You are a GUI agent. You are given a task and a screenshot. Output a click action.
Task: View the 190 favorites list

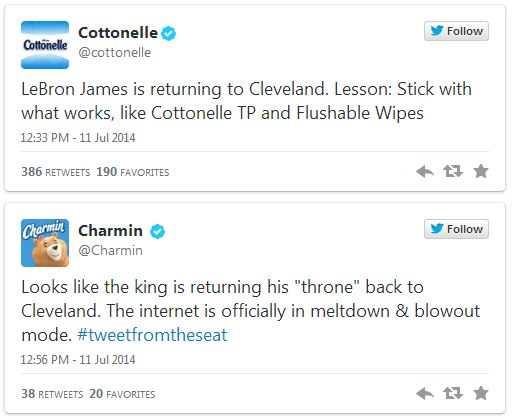tap(133, 172)
